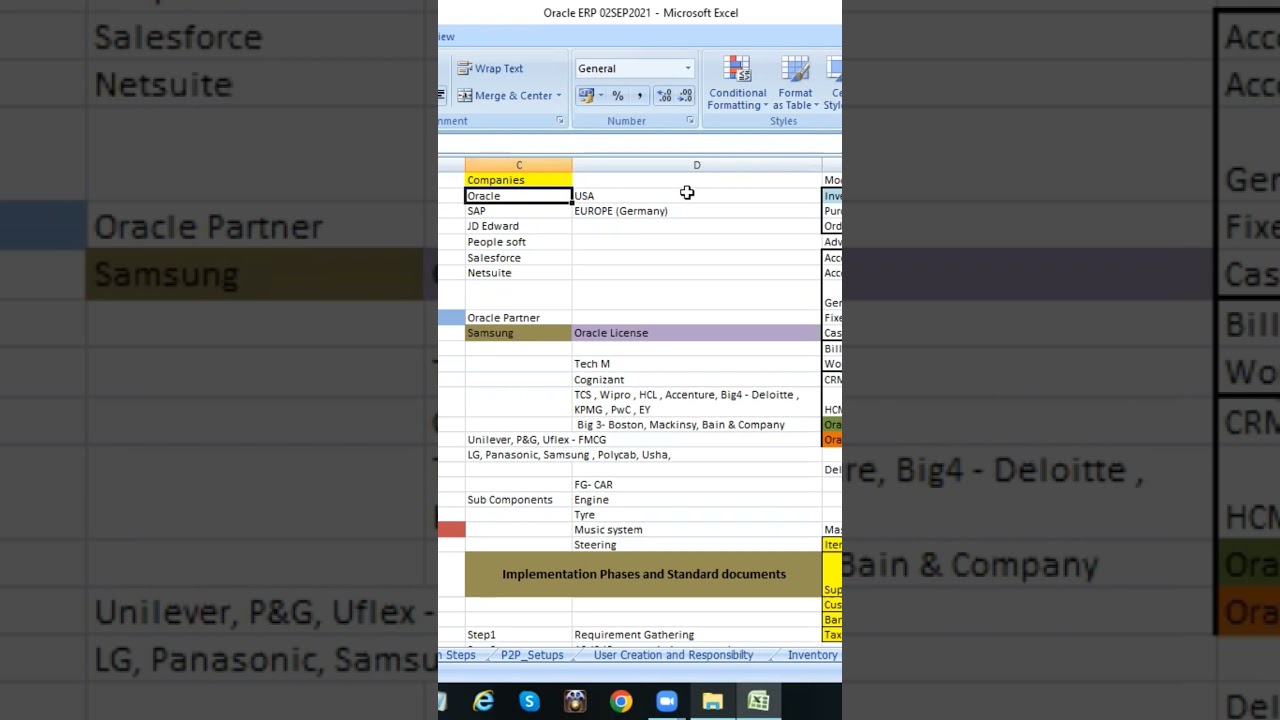1280x720 pixels.
Task: Apply Comma Style format
Action: (x=640, y=96)
